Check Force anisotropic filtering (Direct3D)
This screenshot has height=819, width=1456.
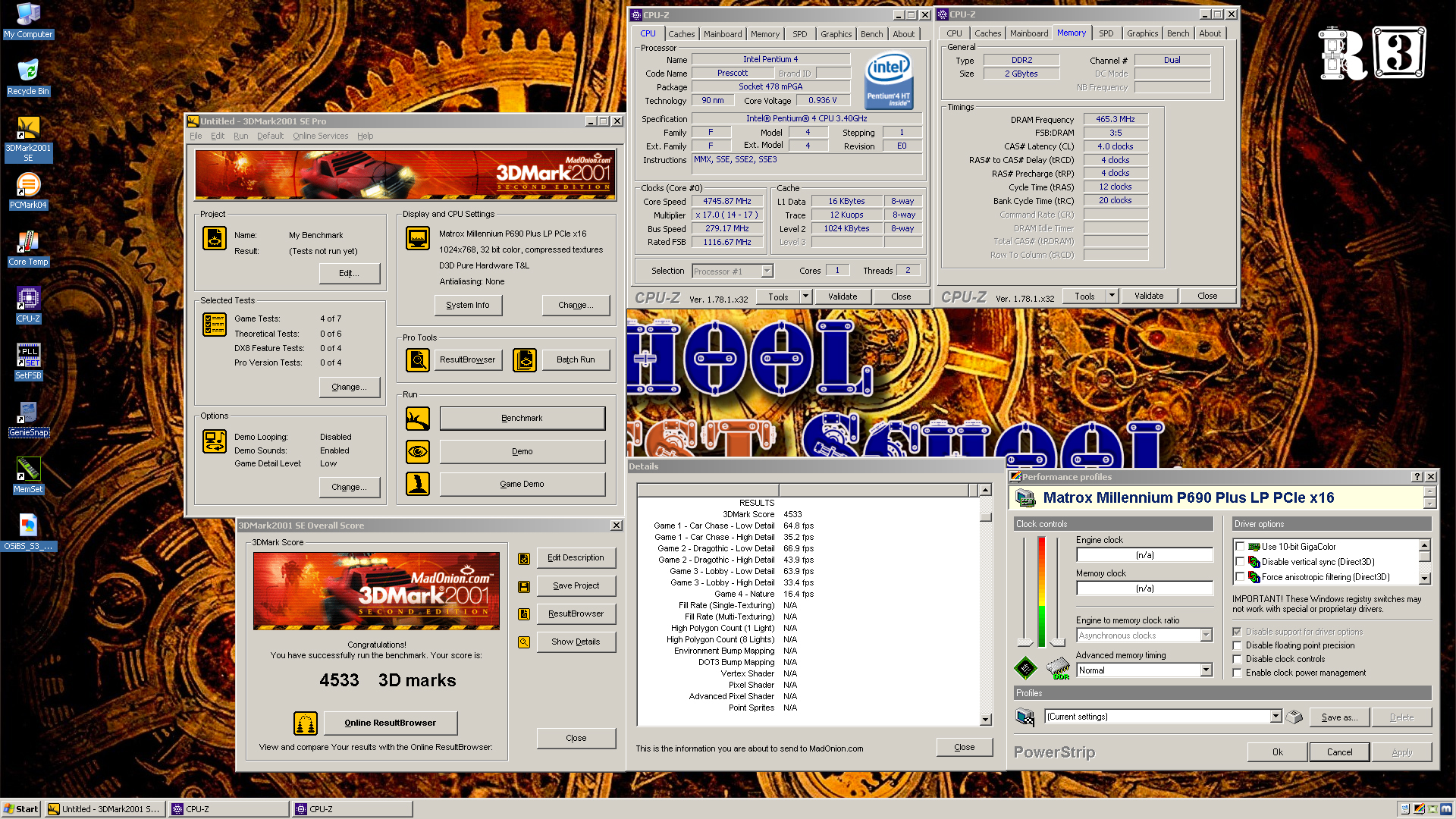click(x=1241, y=577)
